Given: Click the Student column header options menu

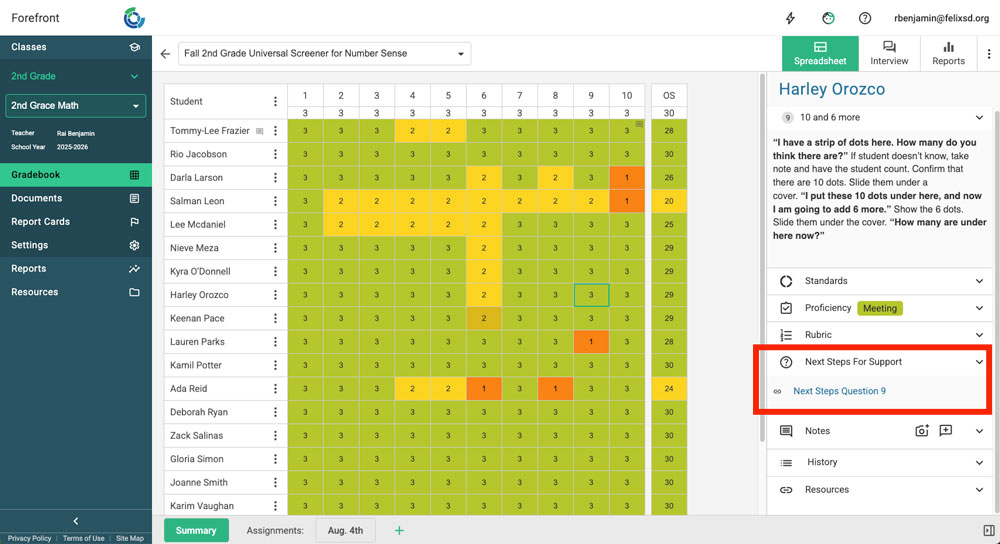Looking at the screenshot, I should click(276, 101).
